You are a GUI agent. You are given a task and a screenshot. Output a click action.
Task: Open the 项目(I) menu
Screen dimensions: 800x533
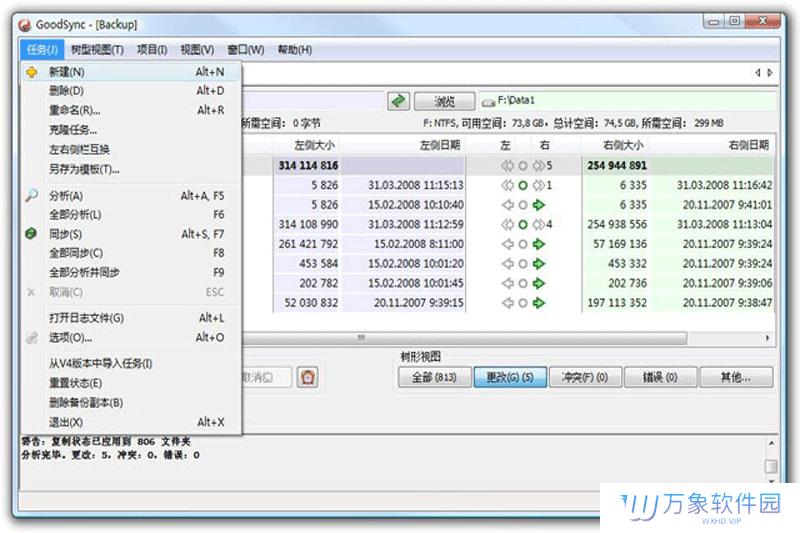click(x=152, y=50)
